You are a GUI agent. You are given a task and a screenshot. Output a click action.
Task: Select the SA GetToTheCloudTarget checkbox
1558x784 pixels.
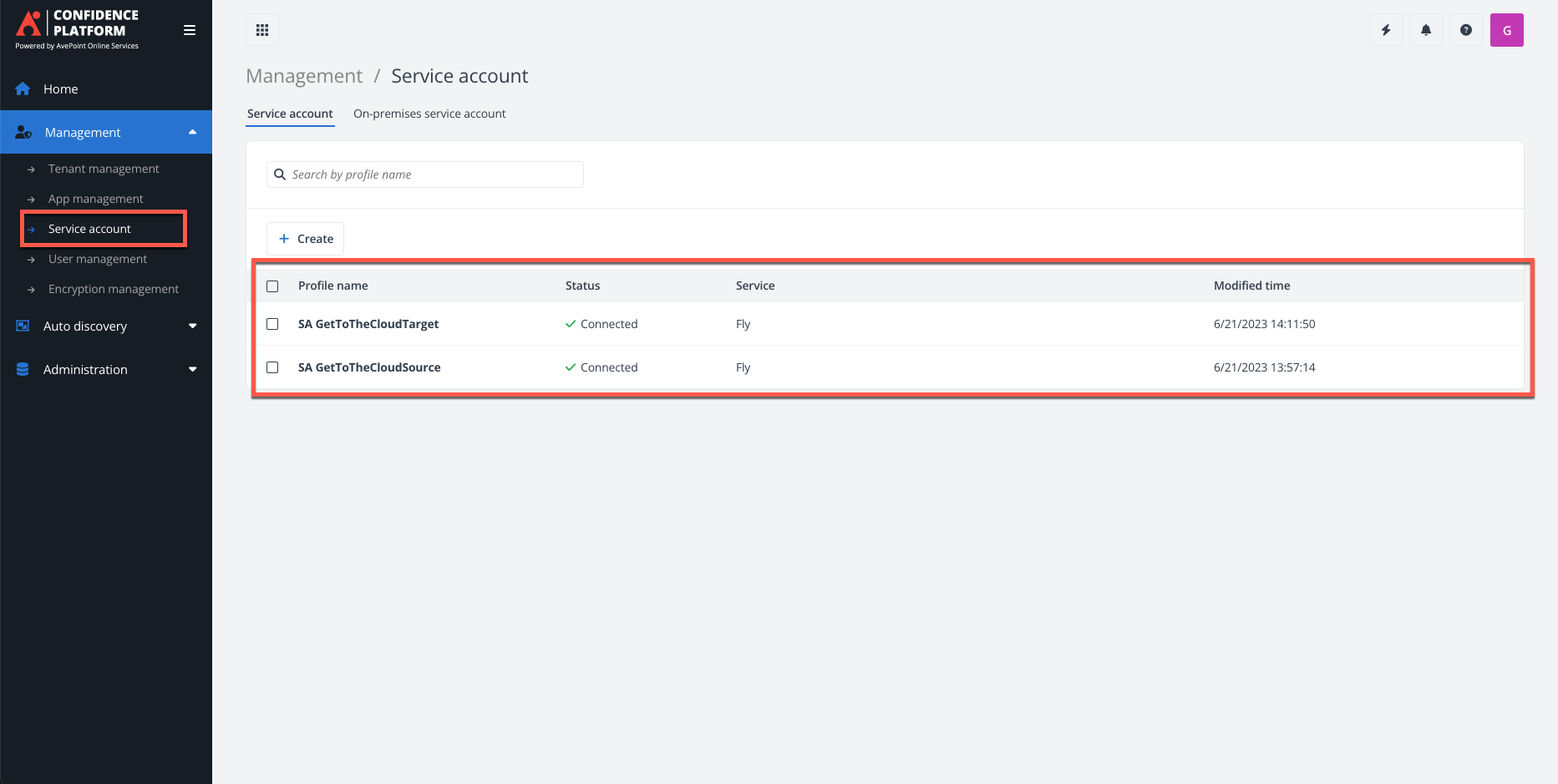coord(272,324)
